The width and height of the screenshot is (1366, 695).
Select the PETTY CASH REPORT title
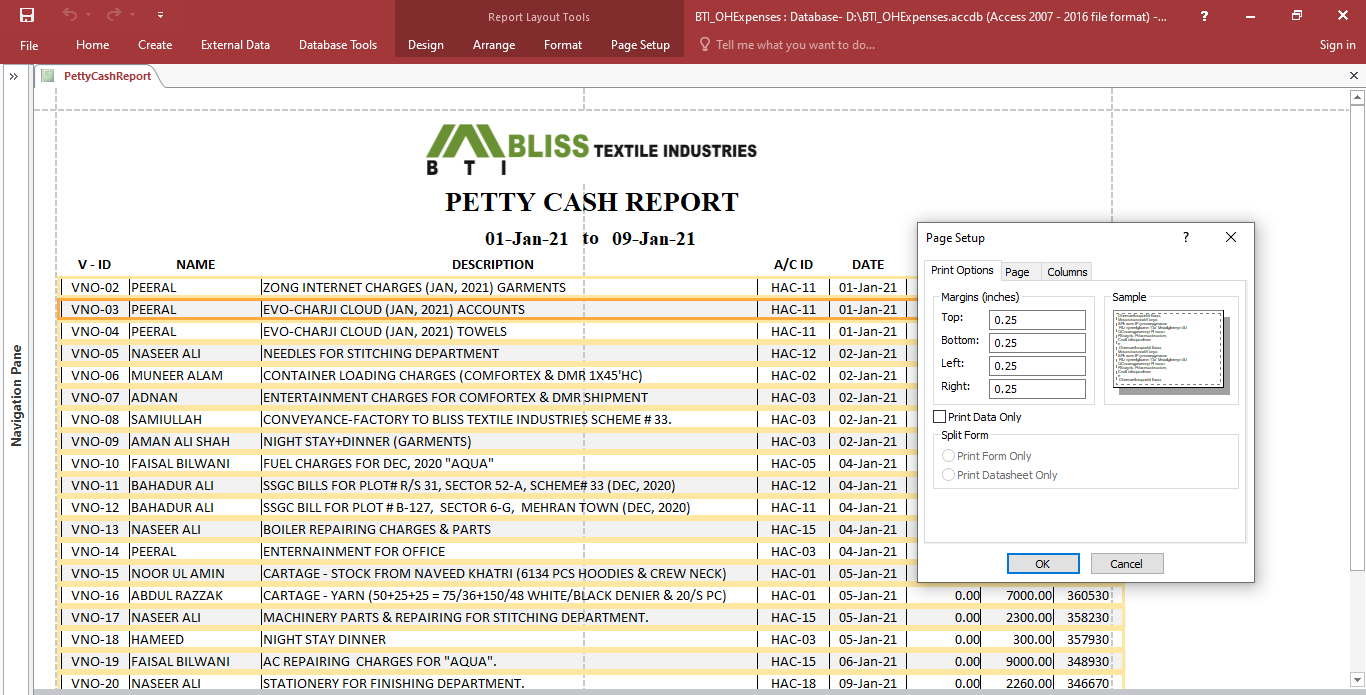[x=592, y=202]
